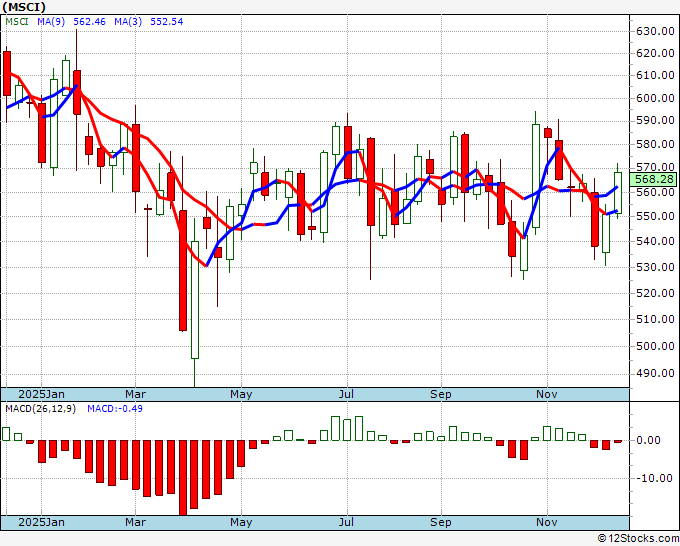Click Jul on the price chart date axis
The image size is (680, 546).
click(346, 394)
